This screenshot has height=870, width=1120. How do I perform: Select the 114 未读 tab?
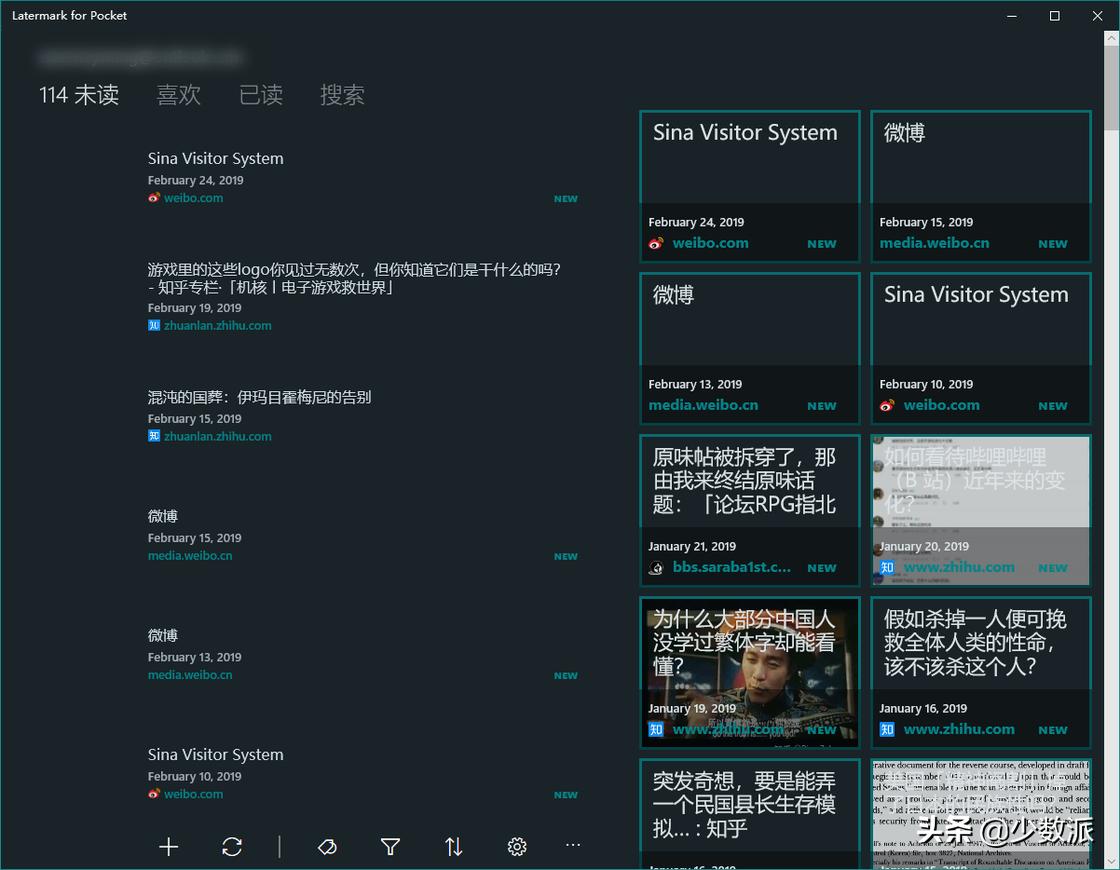pyautogui.click(x=78, y=94)
